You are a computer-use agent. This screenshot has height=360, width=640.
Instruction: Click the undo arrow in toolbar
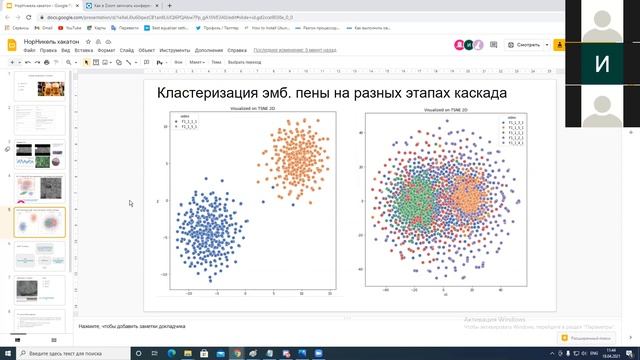[x=28, y=62]
